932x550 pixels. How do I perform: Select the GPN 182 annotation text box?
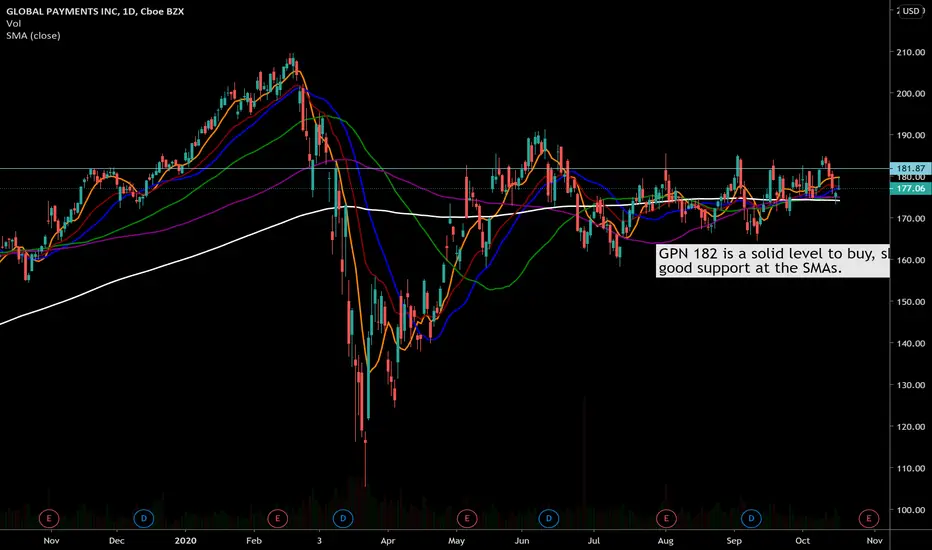(x=773, y=261)
